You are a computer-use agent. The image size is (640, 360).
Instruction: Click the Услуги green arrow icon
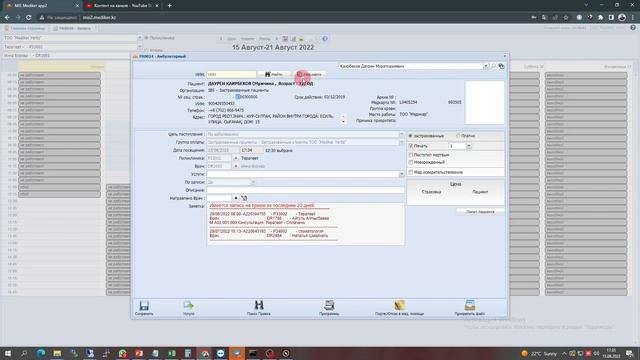[189, 305]
